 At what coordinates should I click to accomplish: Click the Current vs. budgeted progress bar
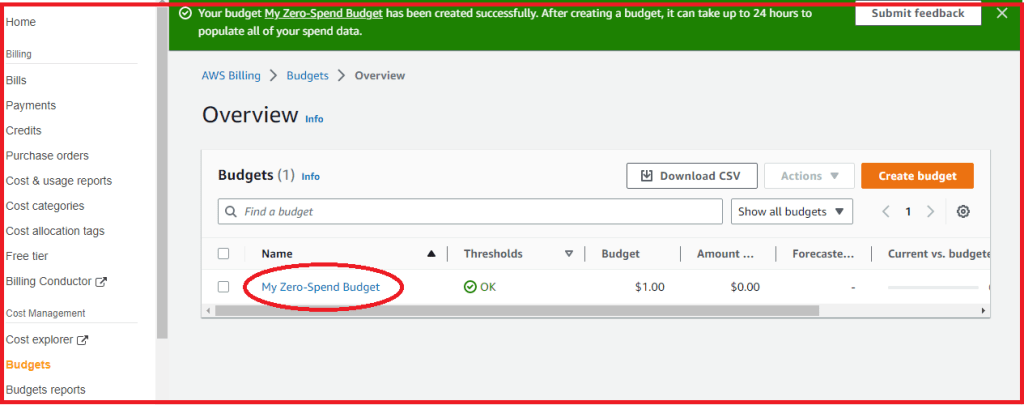[x=933, y=287]
